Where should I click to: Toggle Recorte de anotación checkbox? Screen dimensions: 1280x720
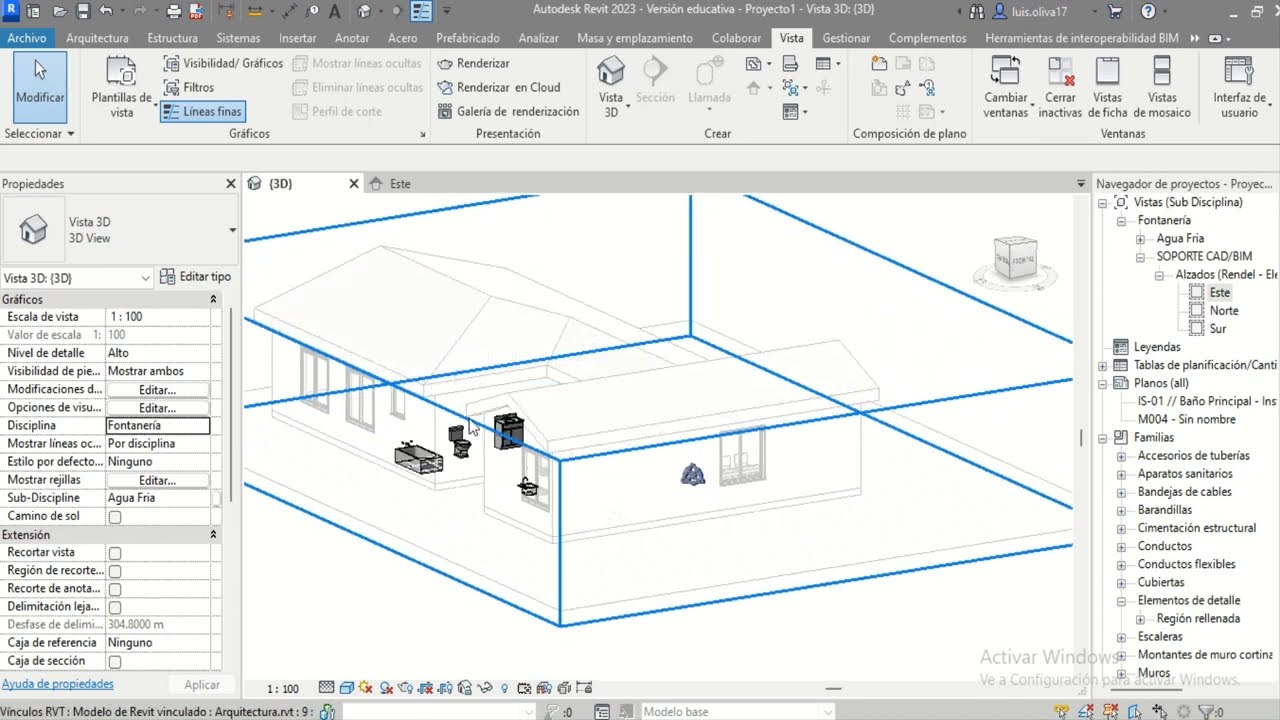point(115,589)
